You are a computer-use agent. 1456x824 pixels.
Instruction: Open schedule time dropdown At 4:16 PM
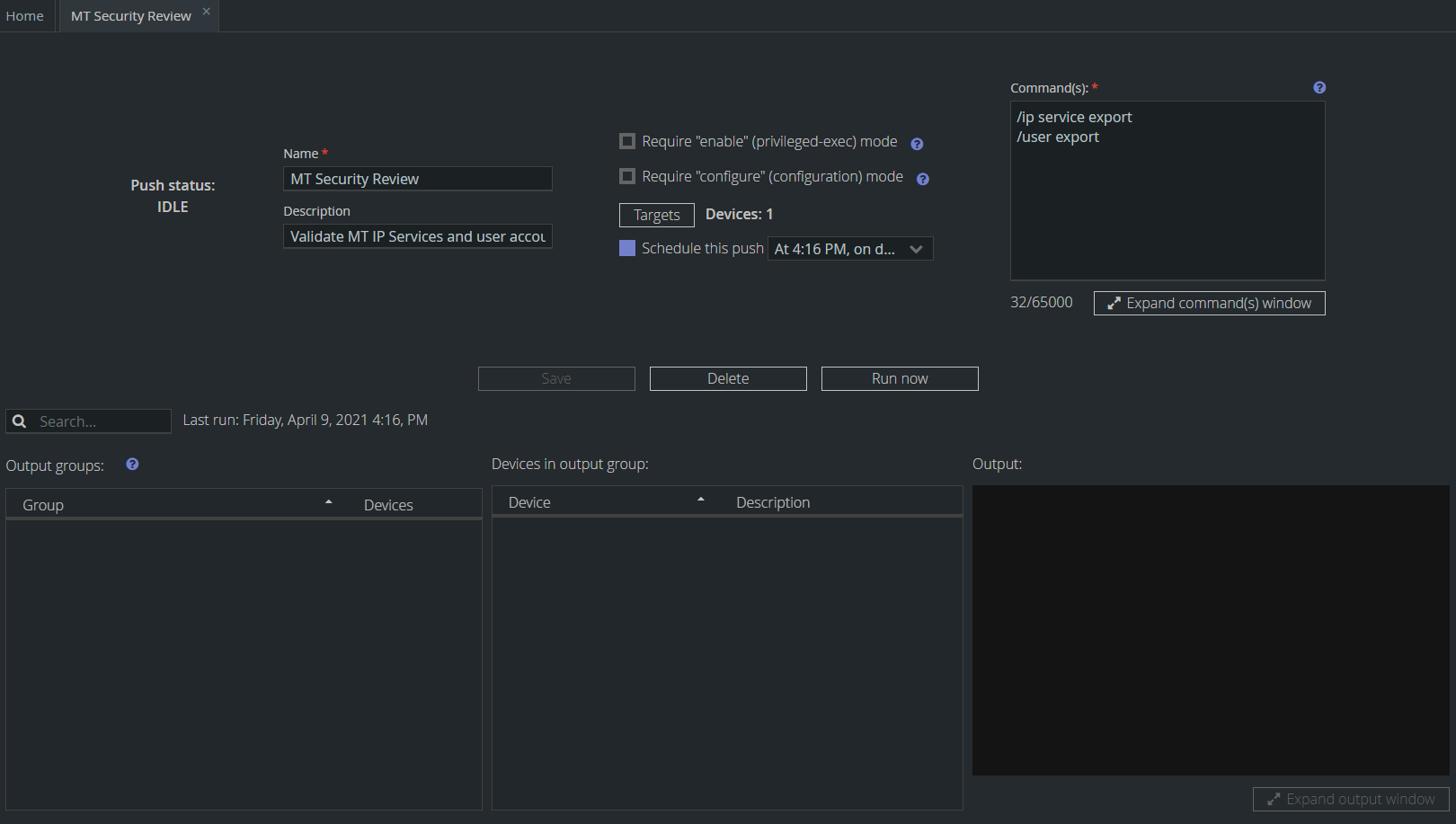click(850, 249)
